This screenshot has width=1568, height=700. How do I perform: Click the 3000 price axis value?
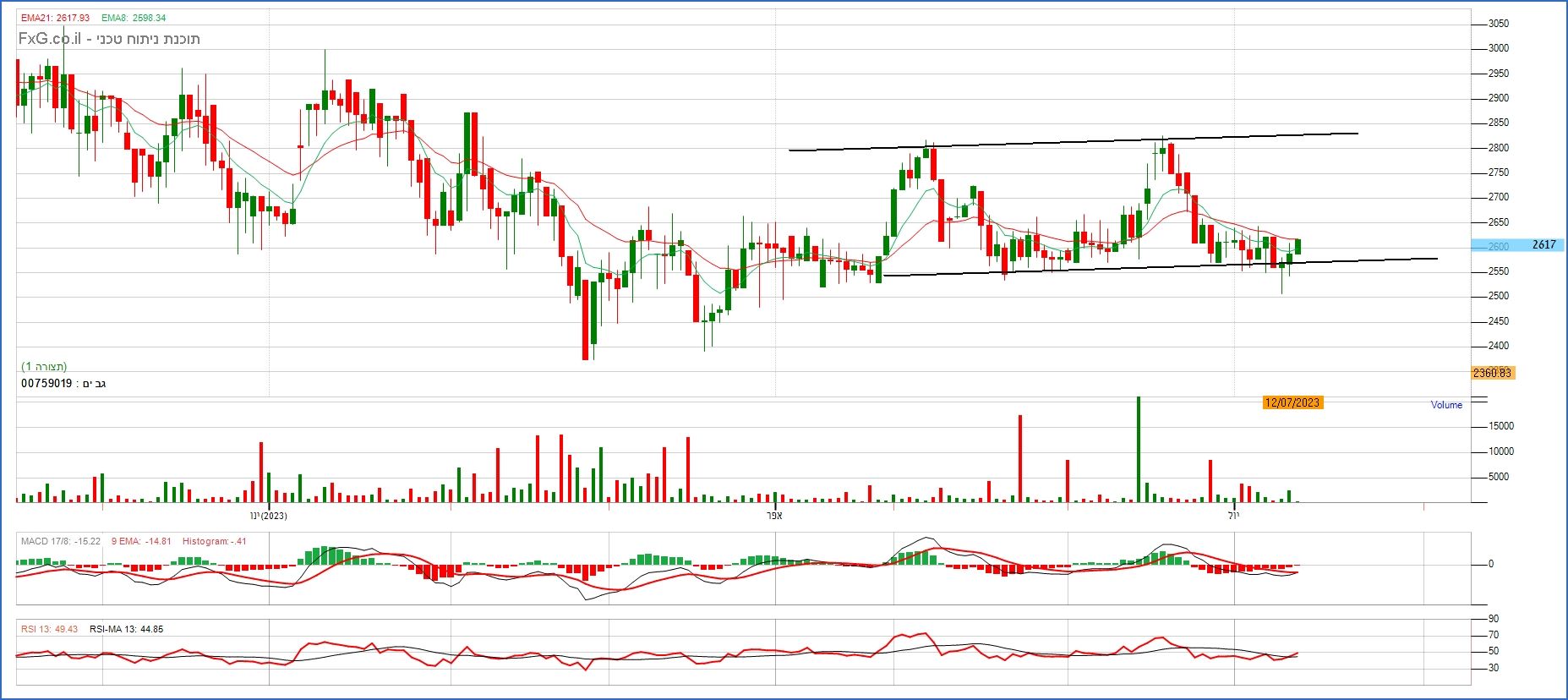(1499, 48)
